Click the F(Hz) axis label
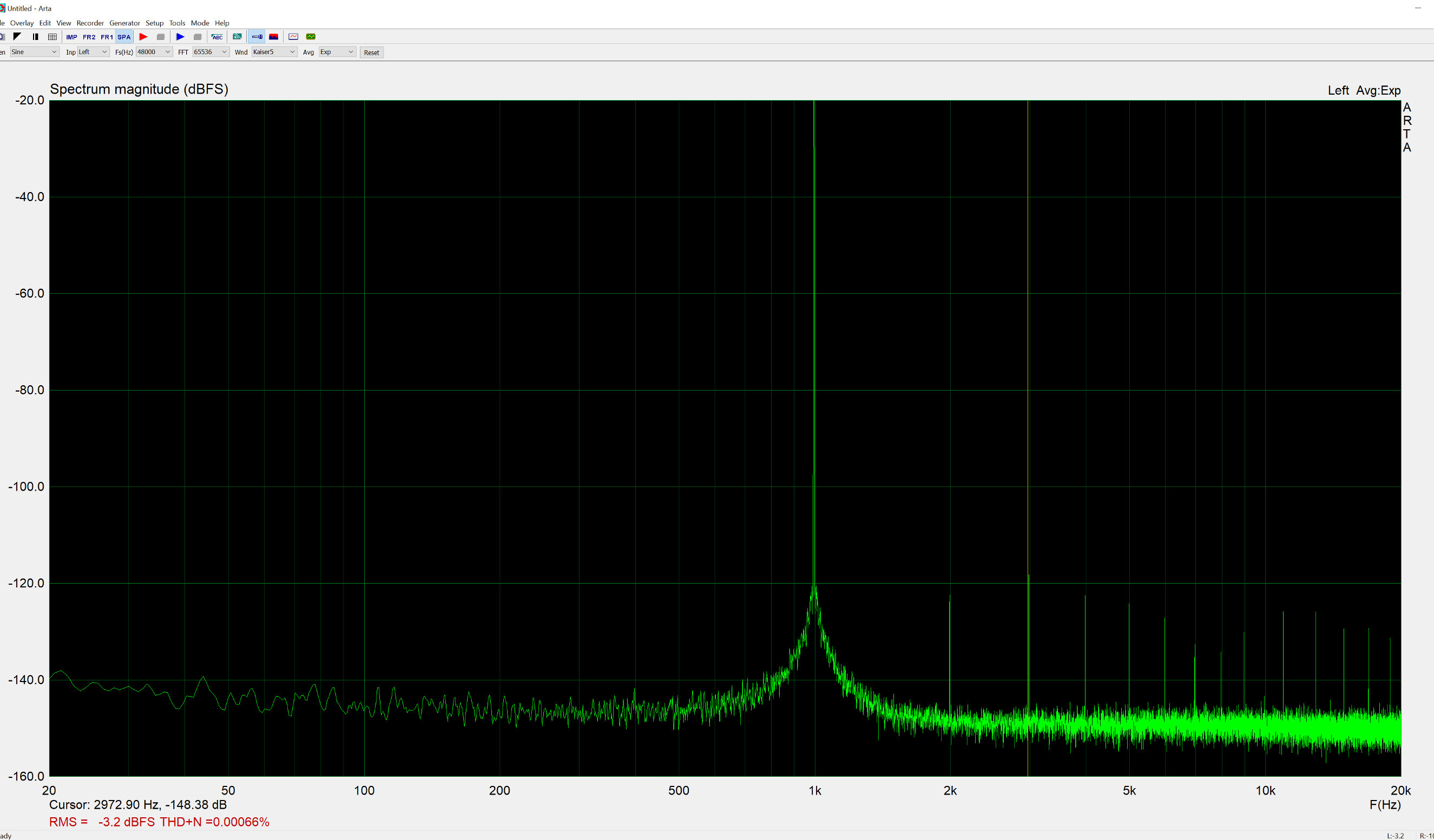Image resolution: width=1434 pixels, height=840 pixels. (1385, 805)
